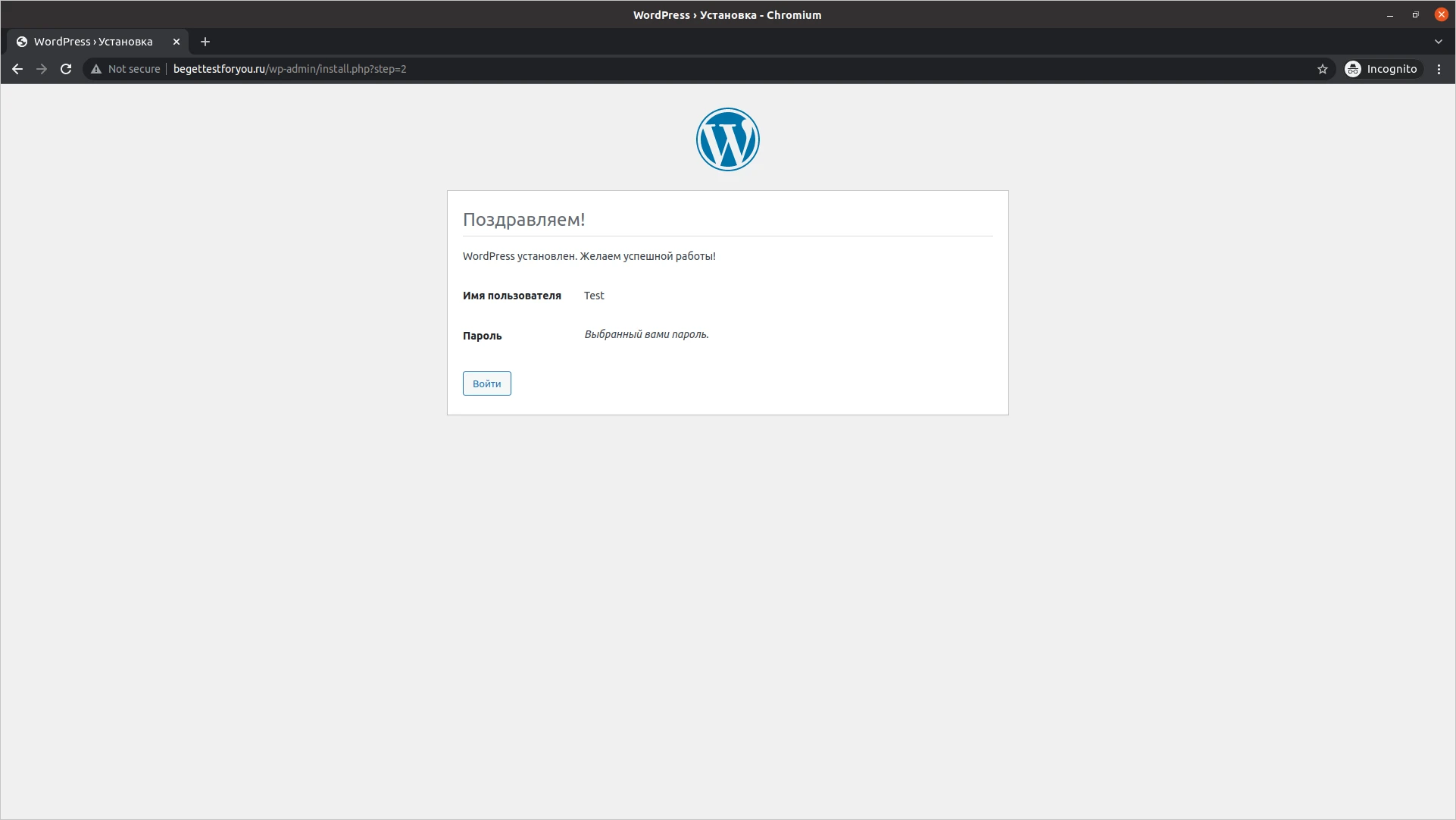The width and height of the screenshot is (1456, 820).
Task: Click the forward navigation arrow
Action: click(42, 69)
